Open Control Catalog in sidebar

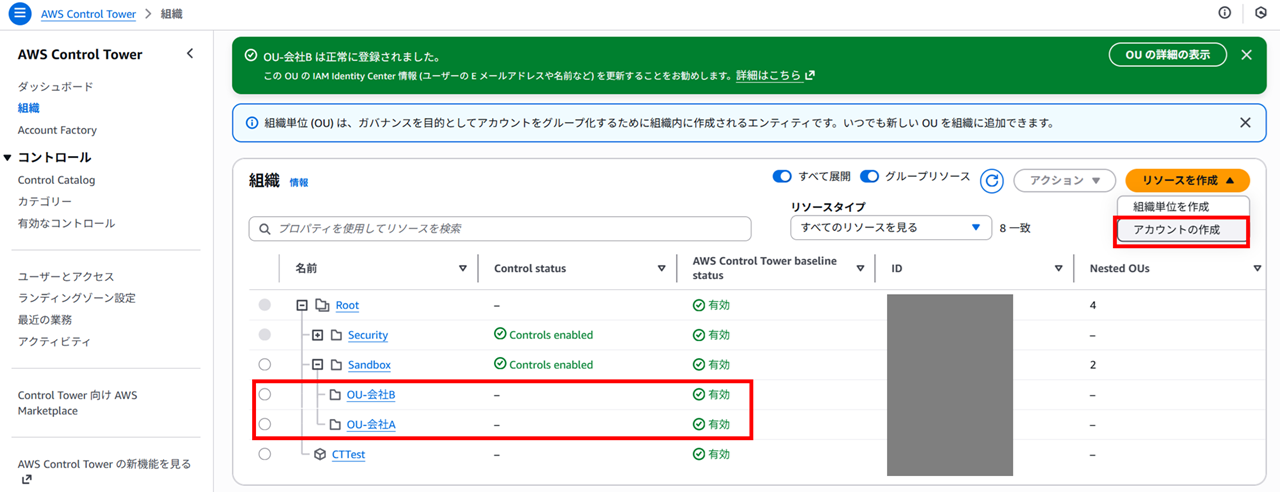pyautogui.click(x=56, y=180)
